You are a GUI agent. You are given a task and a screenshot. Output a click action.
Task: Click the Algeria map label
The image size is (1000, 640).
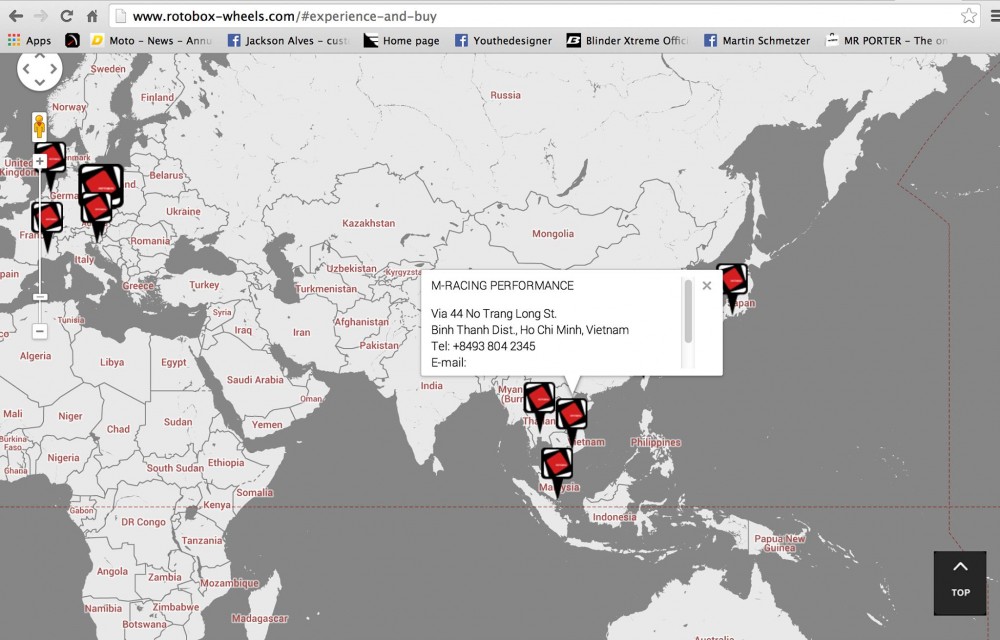[35, 356]
